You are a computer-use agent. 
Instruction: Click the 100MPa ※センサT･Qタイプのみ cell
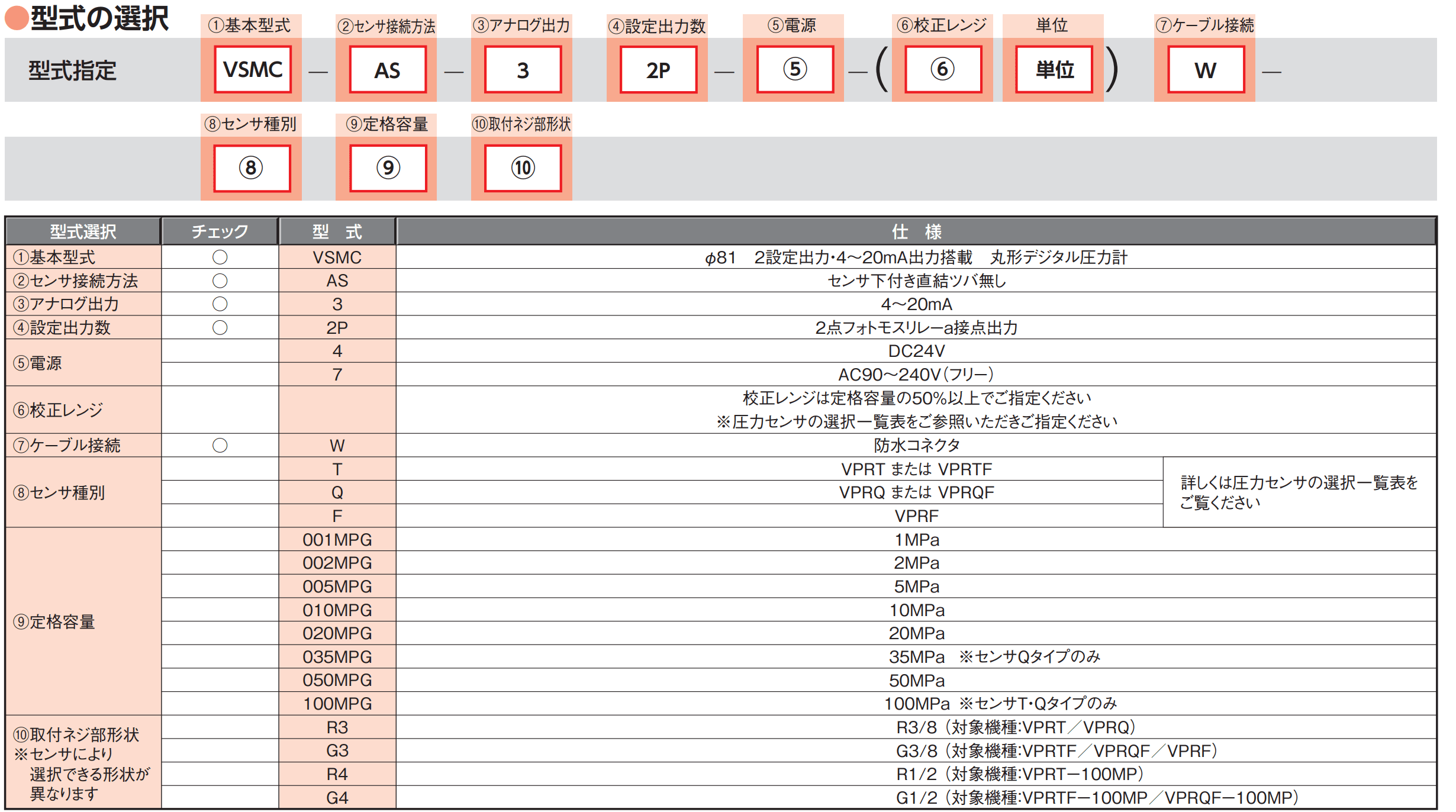pos(916,704)
